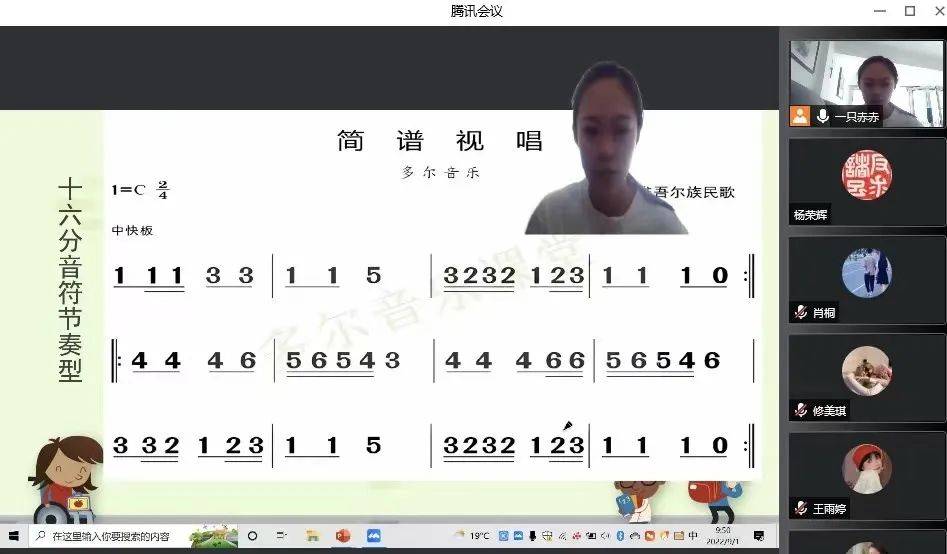The width and height of the screenshot is (947, 554).
Task: Click the 19°C weather widget in taskbar
Action: point(472,536)
